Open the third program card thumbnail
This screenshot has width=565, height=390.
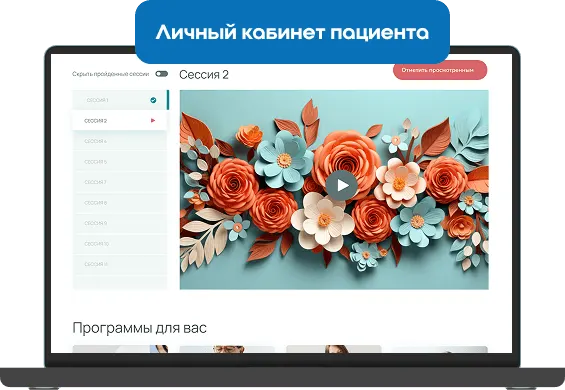coord(334,349)
